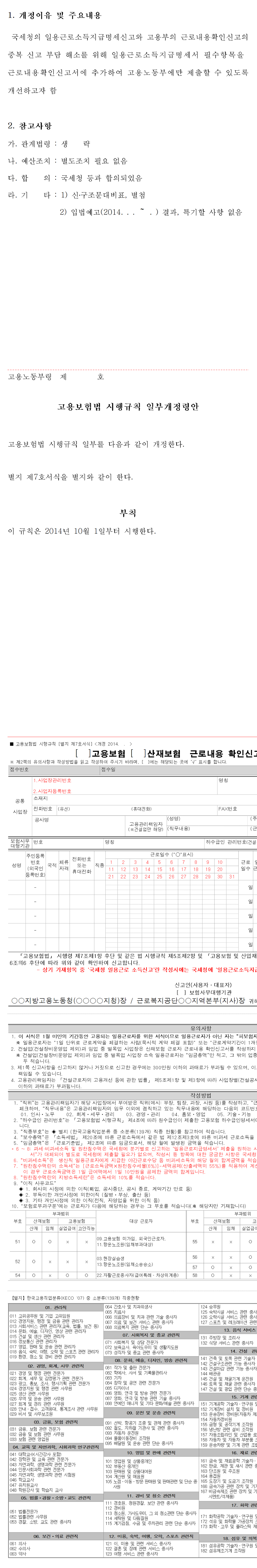Click the 접수번호 field in the form
Viewport: 257px width, 1568px height.
[54, 770]
